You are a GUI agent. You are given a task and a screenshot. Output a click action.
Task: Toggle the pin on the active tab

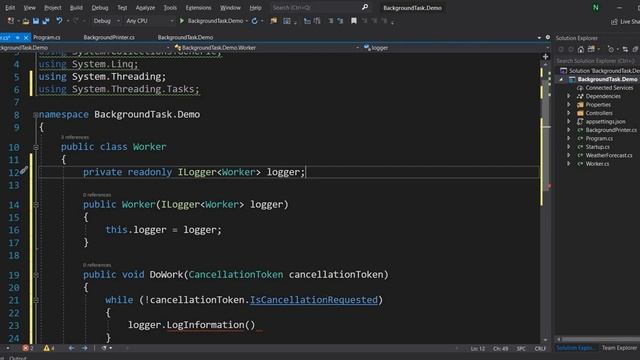(x=18, y=38)
